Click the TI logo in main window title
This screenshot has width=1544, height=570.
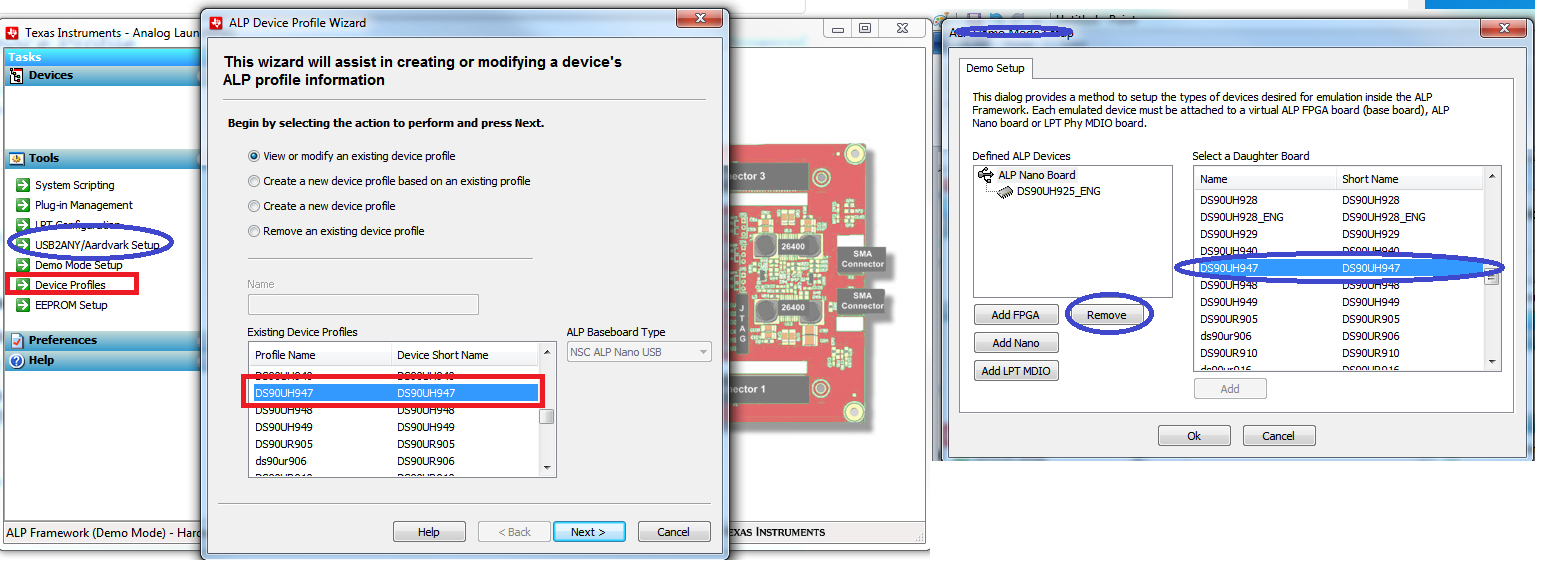tap(13, 33)
